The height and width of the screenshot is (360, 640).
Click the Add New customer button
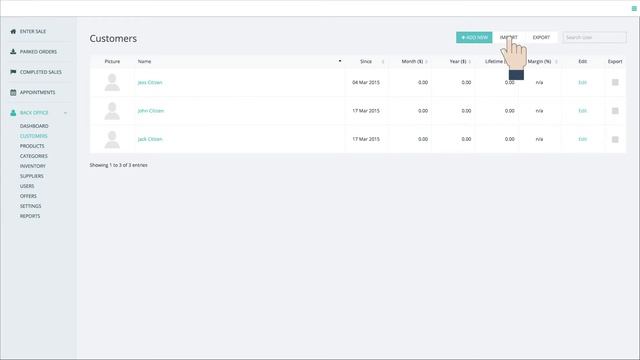pos(474,37)
